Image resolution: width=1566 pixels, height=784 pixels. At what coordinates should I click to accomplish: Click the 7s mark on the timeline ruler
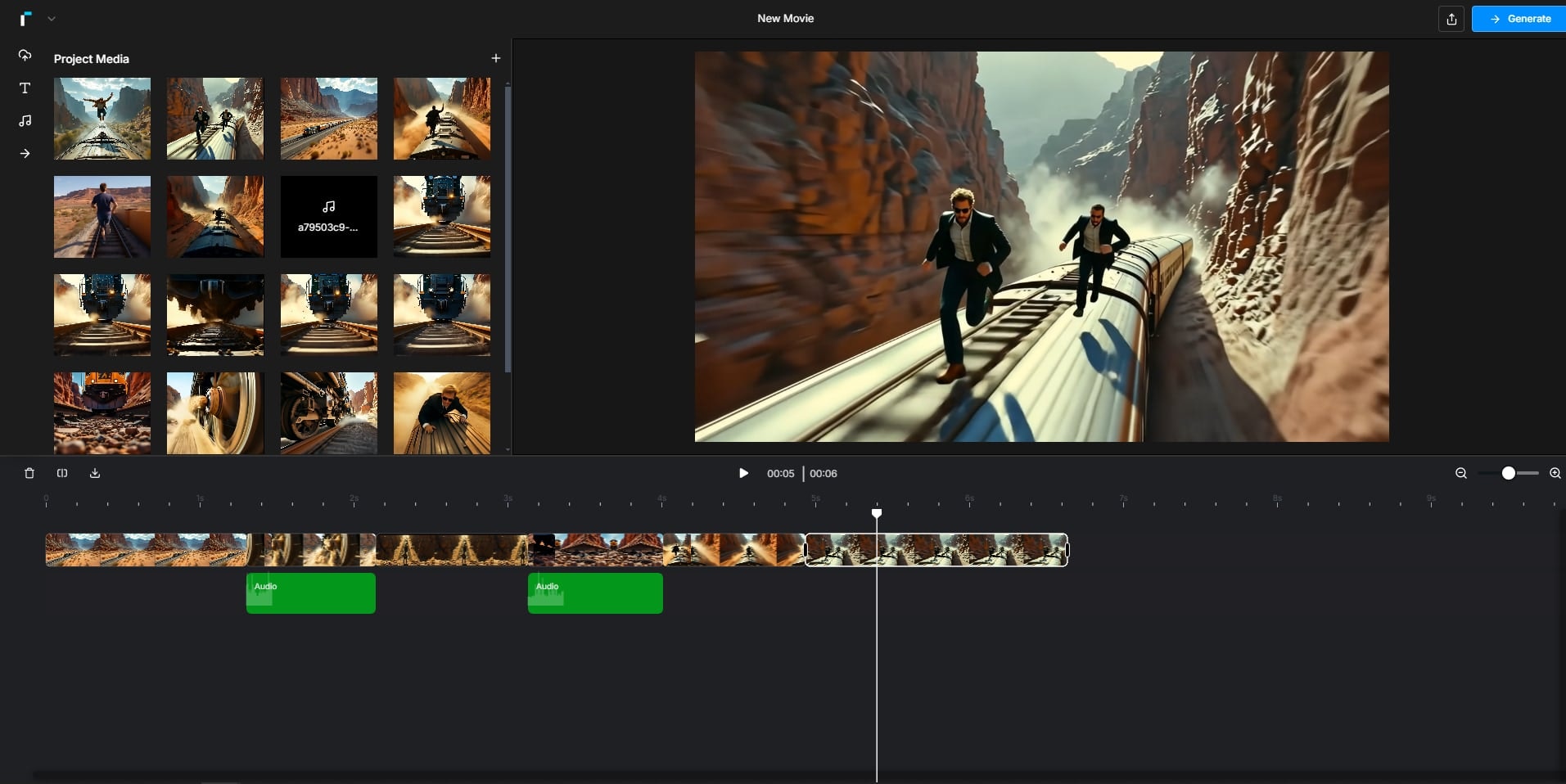coord(1123,498)
